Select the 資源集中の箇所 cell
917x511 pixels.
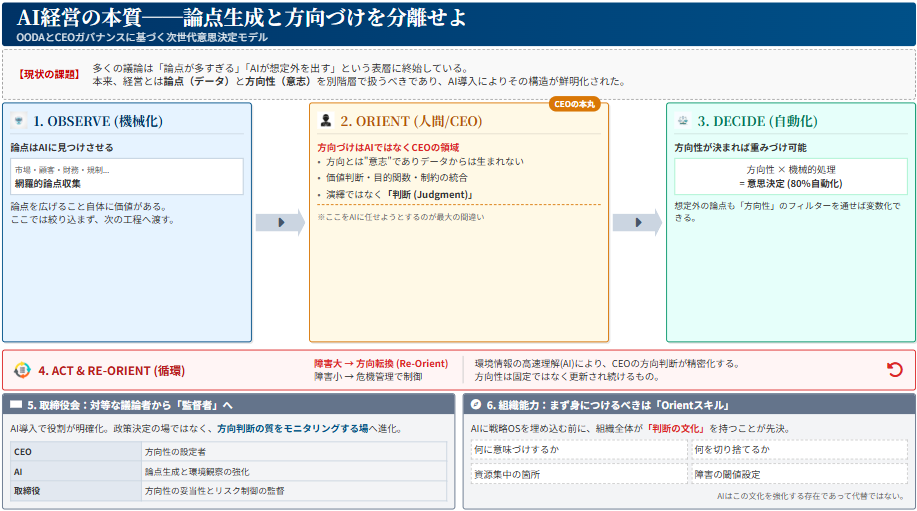(579, 474)
